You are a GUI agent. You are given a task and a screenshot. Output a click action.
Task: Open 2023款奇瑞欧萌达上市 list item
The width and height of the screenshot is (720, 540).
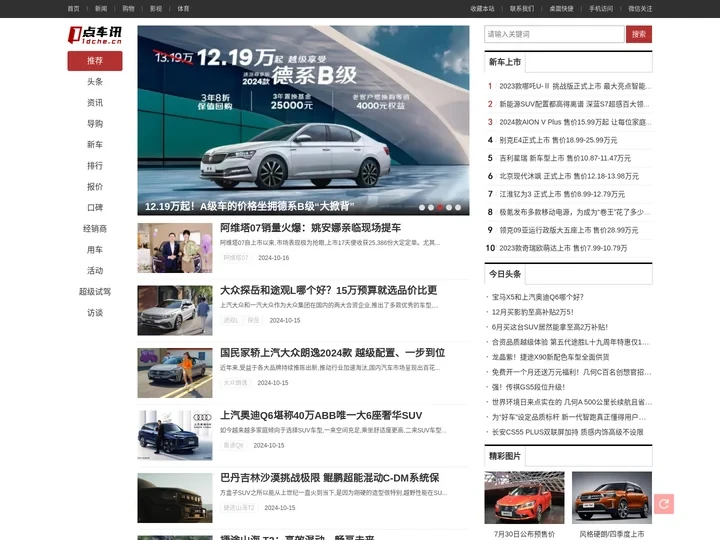pos(563,248)
